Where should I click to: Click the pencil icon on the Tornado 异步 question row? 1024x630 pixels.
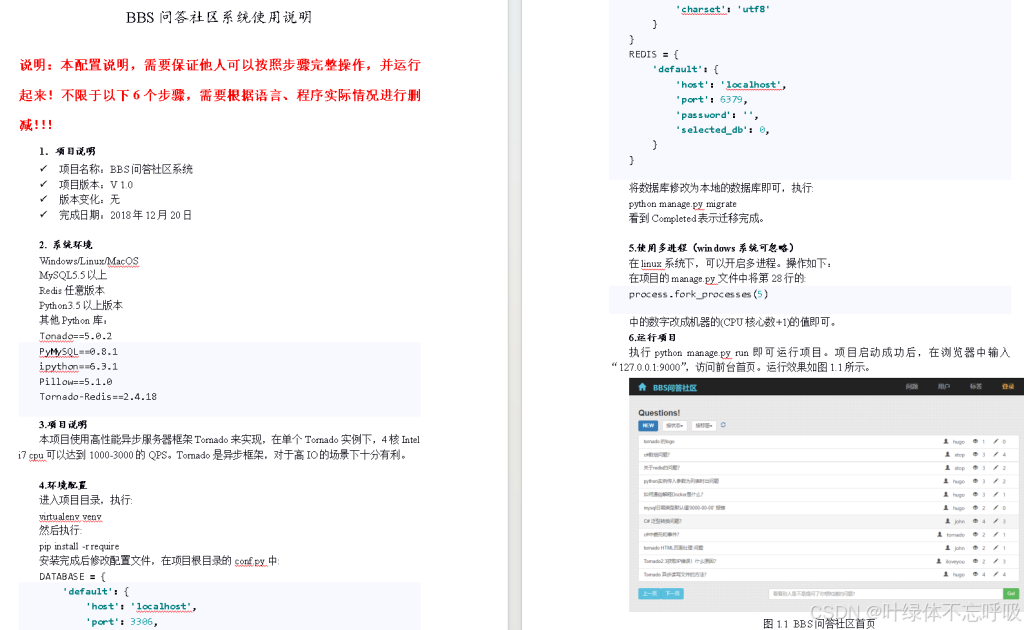coord(994,574)
